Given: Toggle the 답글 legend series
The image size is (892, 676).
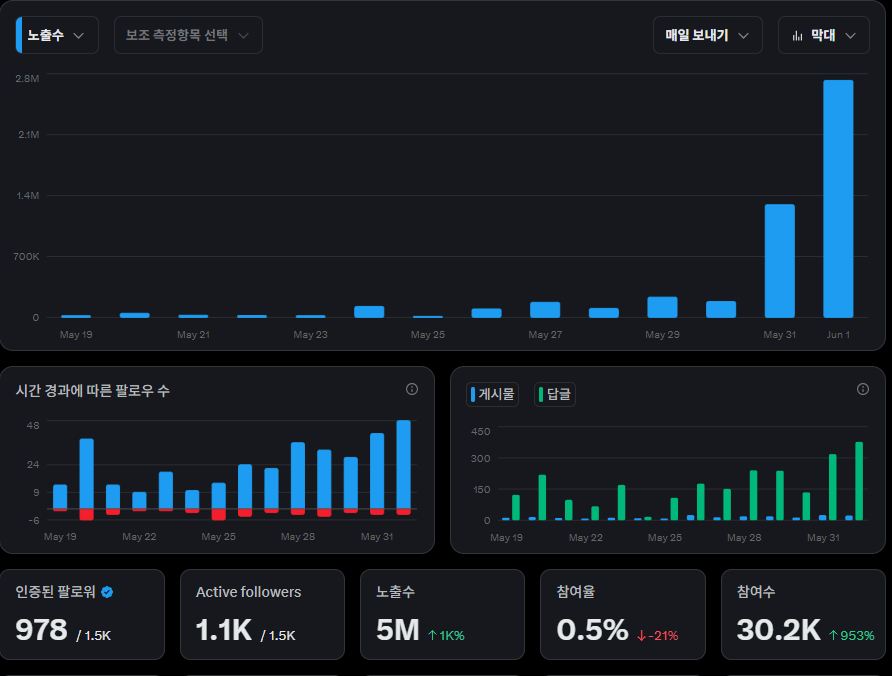Looking at the screenshot, I should click(555, 394).
